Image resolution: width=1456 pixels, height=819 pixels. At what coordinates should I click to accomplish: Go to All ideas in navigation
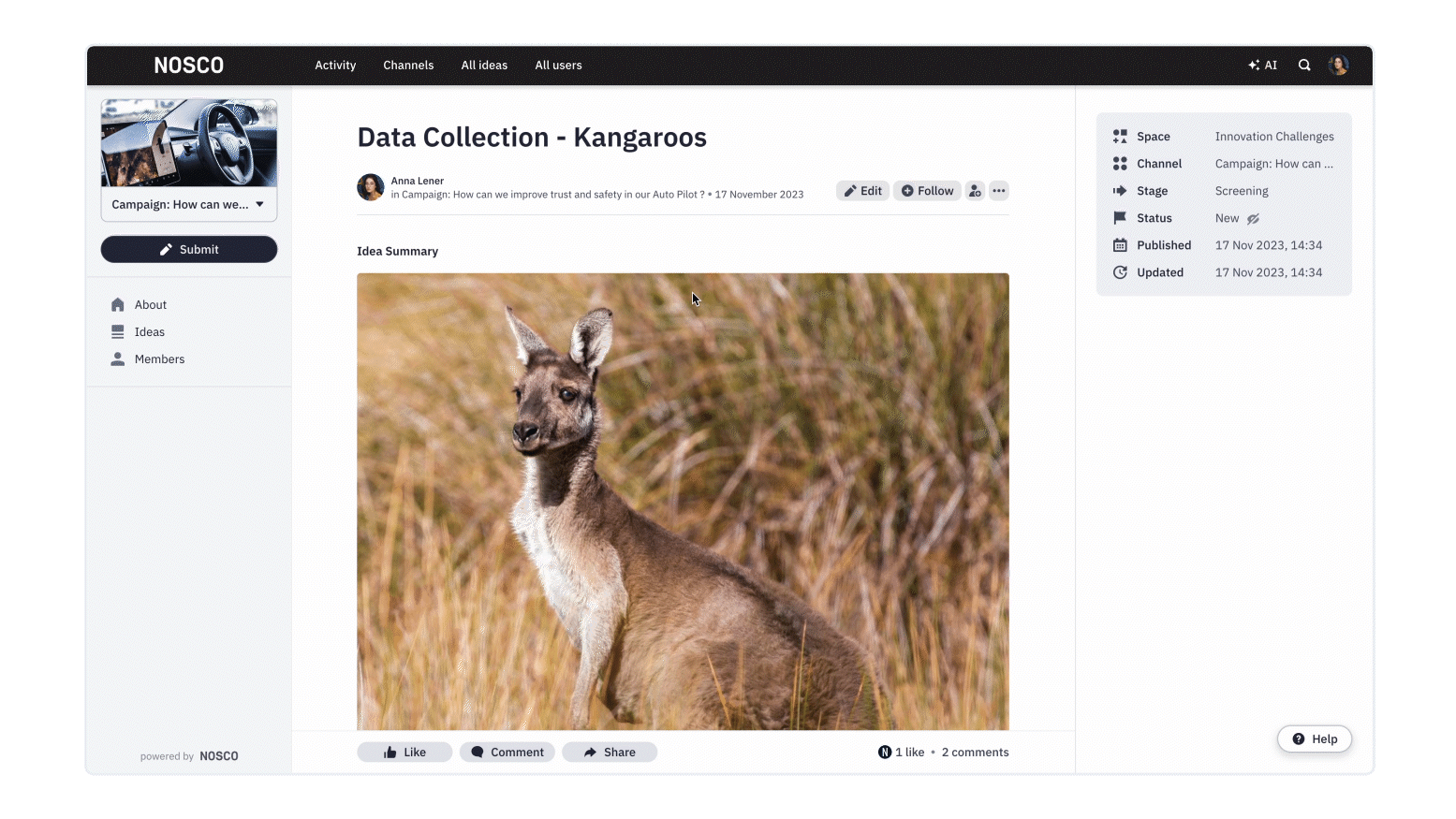pos(484,66)
